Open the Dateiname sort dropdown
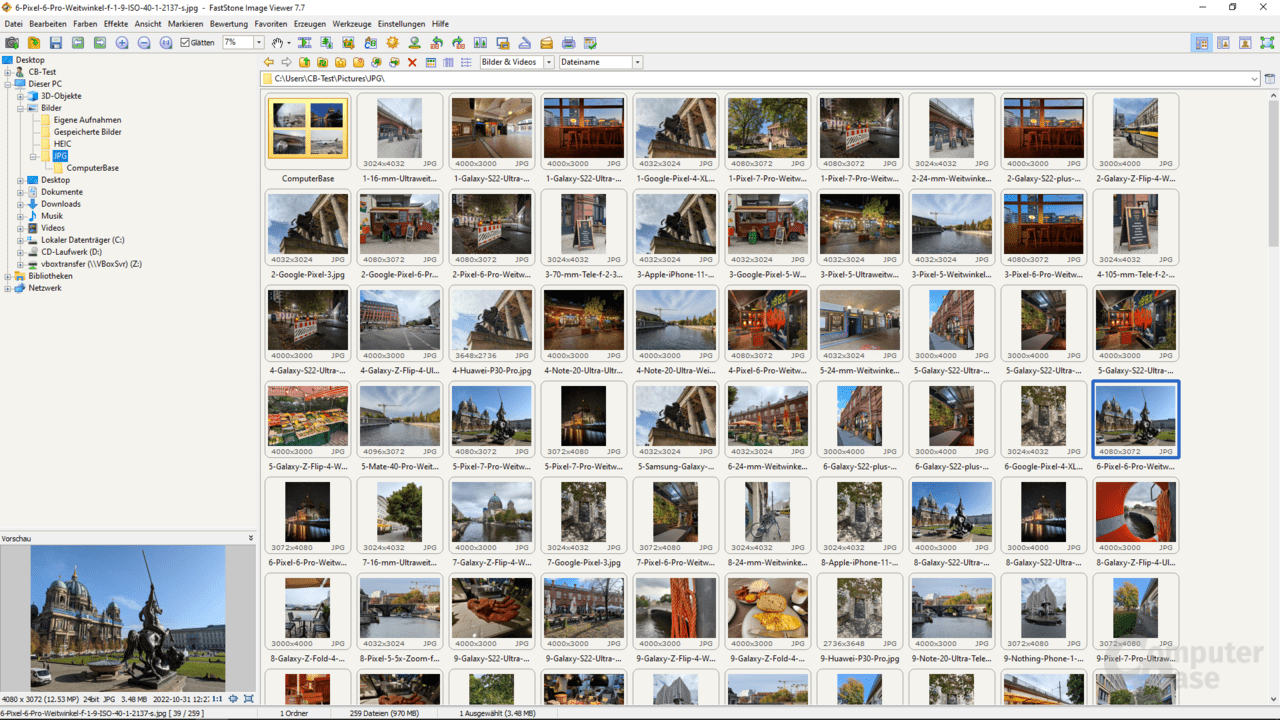Viewport: 1280px width, 720px height. (x=637, y=62)
